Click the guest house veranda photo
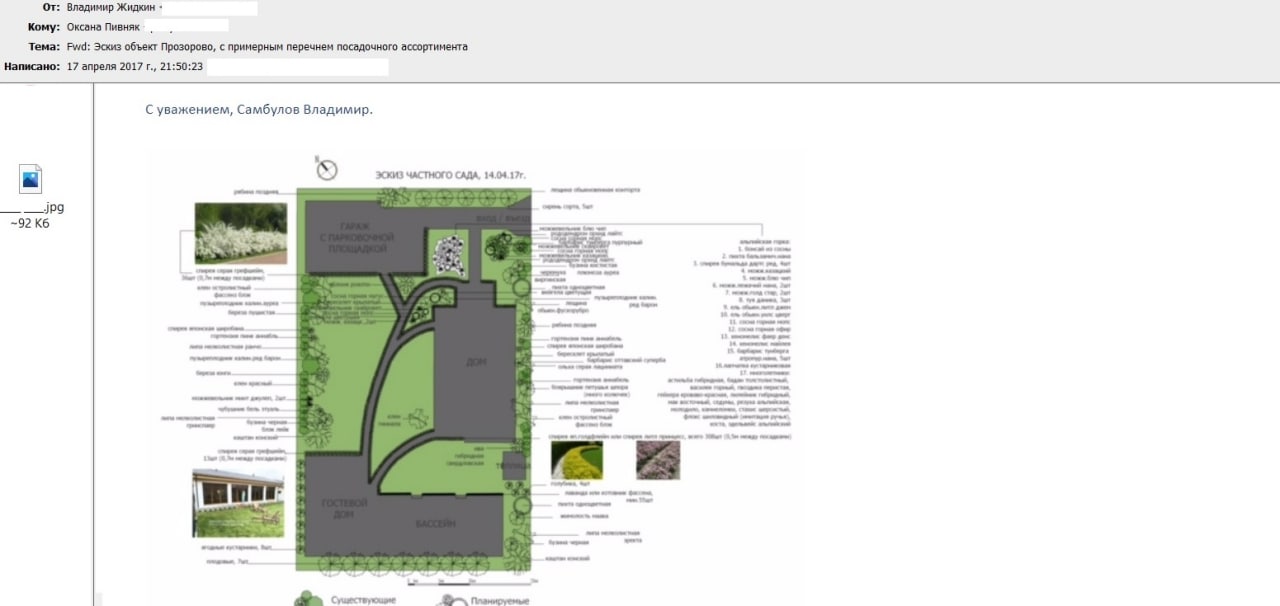This screenshot has height=606, width=1280. coord(238,503)
